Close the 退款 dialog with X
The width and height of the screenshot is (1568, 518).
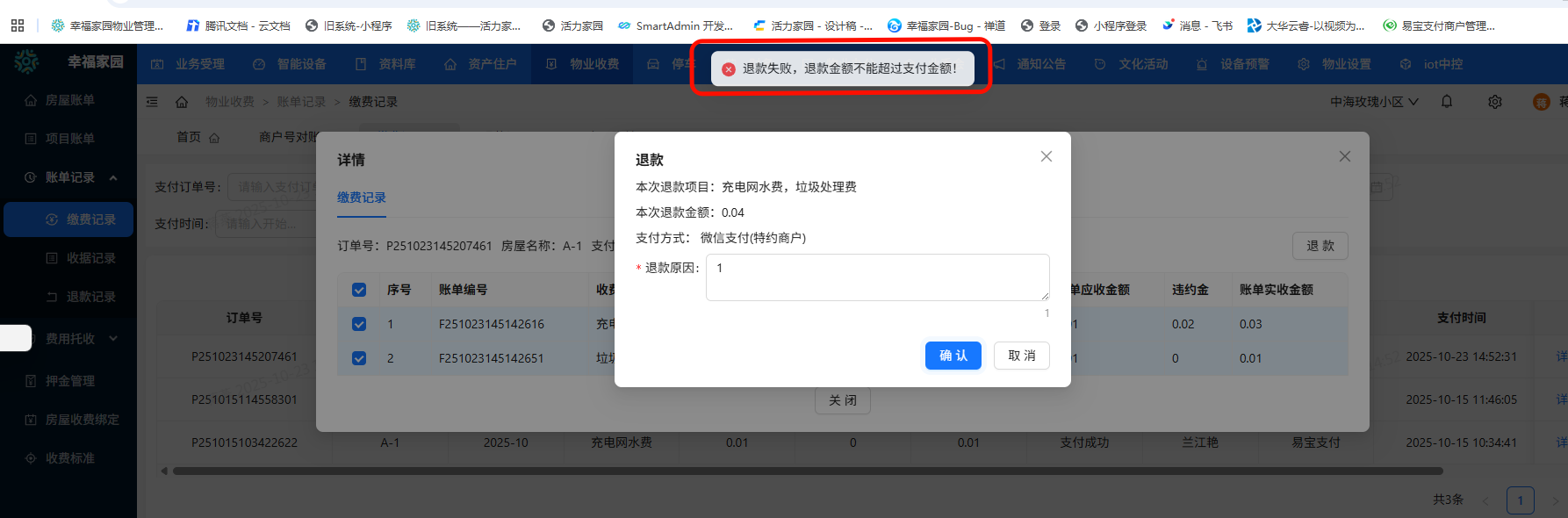1046,156
